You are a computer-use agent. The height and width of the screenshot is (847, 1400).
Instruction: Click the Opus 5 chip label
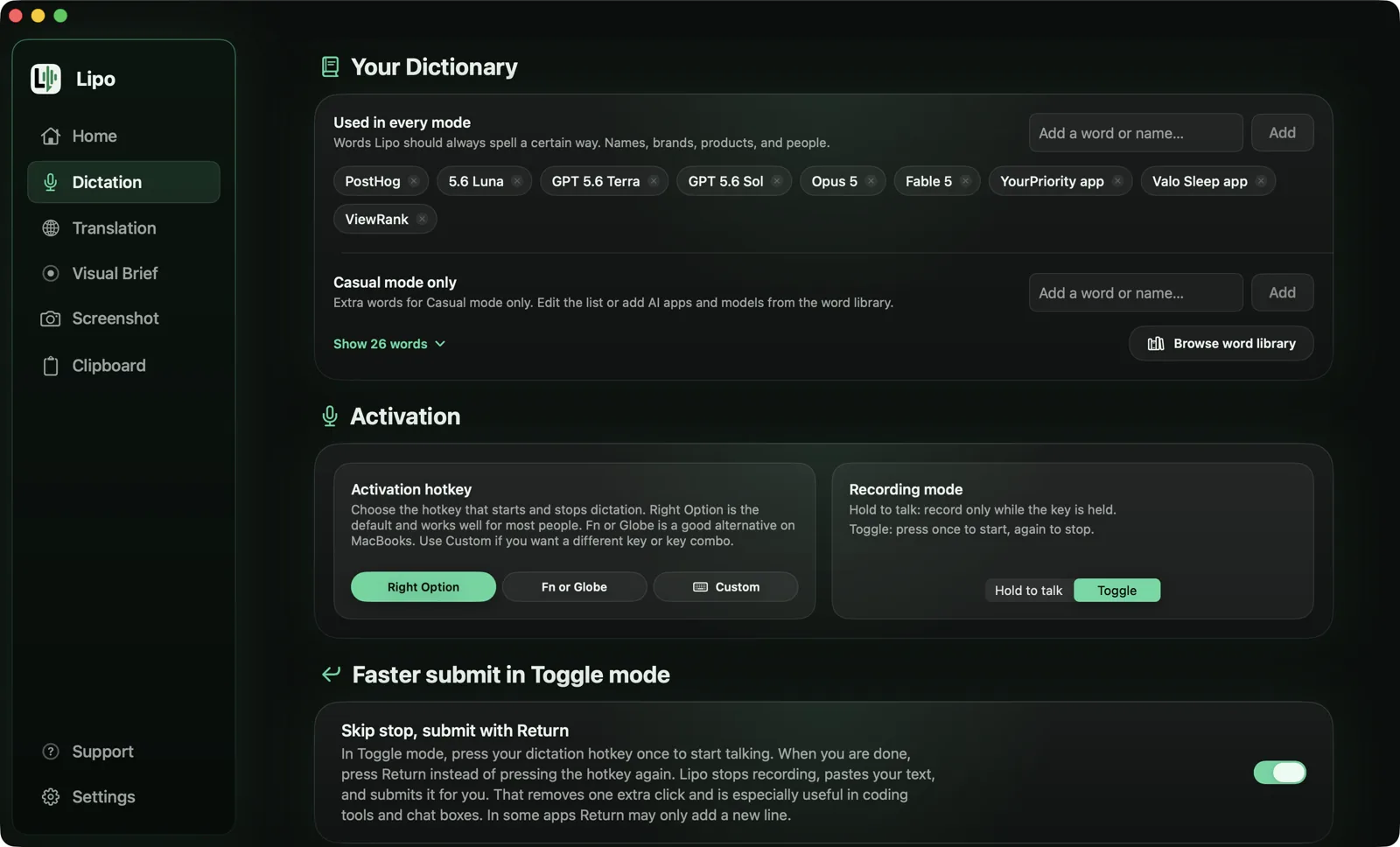(835, 181)
